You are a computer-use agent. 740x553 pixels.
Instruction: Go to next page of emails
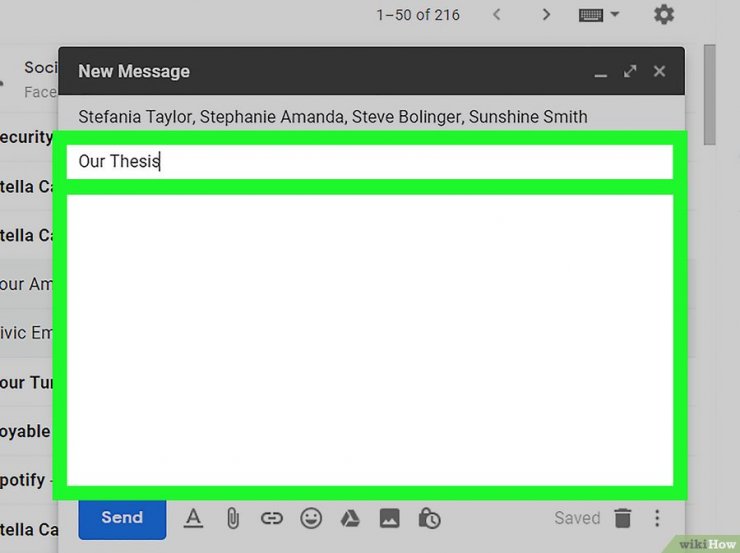pos(546,15)
